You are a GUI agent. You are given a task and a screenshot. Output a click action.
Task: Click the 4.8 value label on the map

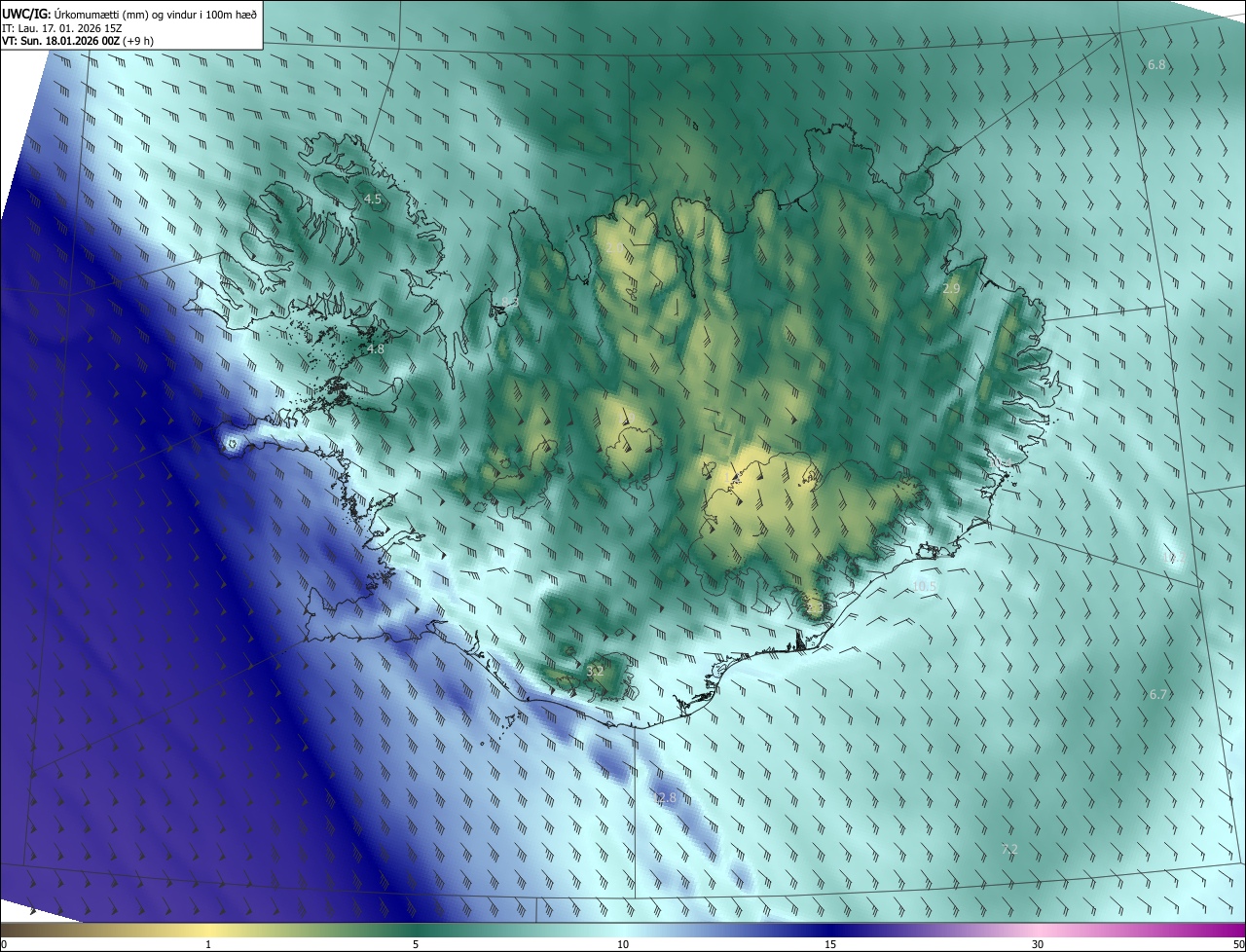(x=376, y=348)
